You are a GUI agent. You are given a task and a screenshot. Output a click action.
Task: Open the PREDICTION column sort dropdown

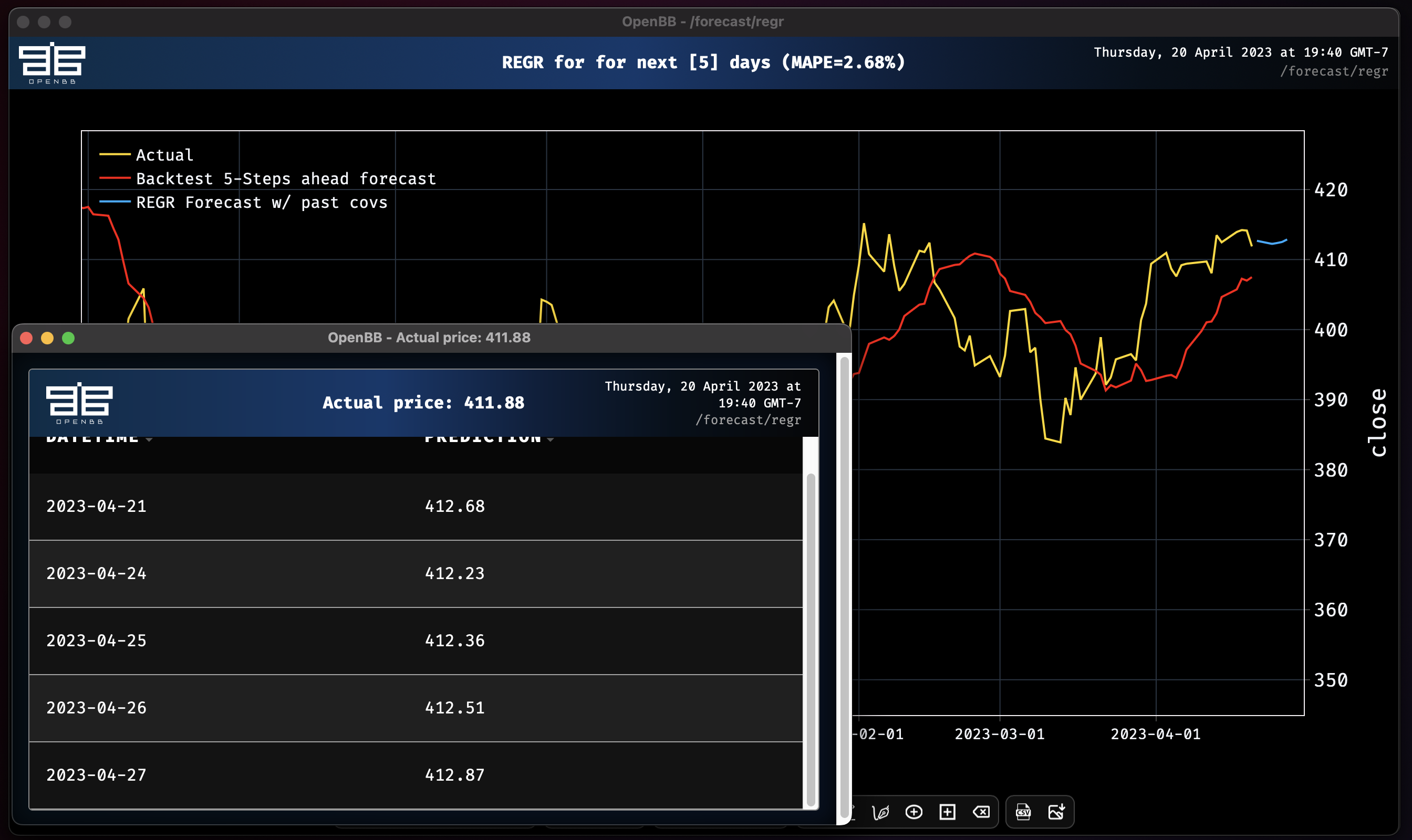tap(550, 439)
